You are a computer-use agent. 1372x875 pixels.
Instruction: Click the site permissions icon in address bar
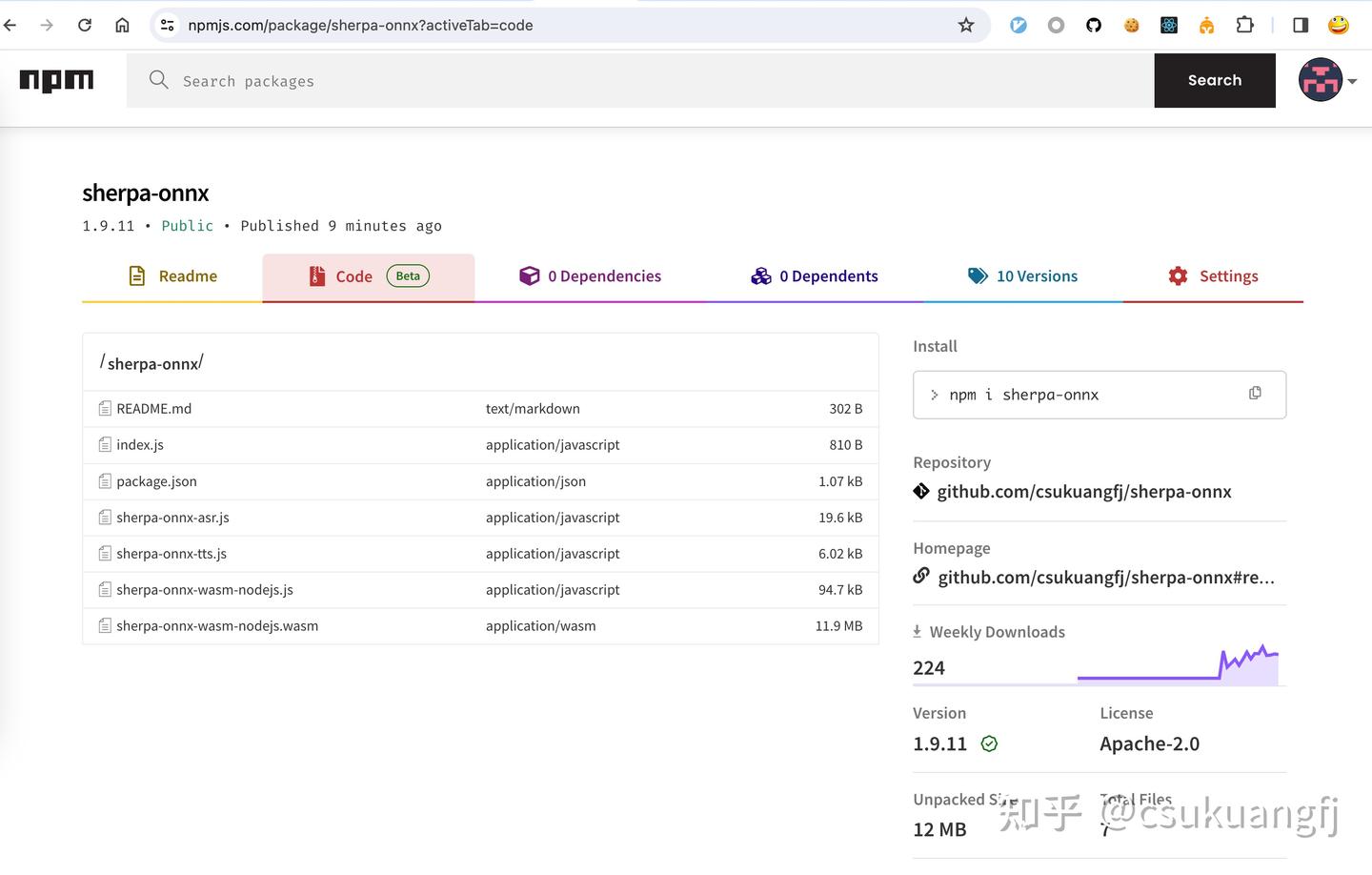click(167, 25)
